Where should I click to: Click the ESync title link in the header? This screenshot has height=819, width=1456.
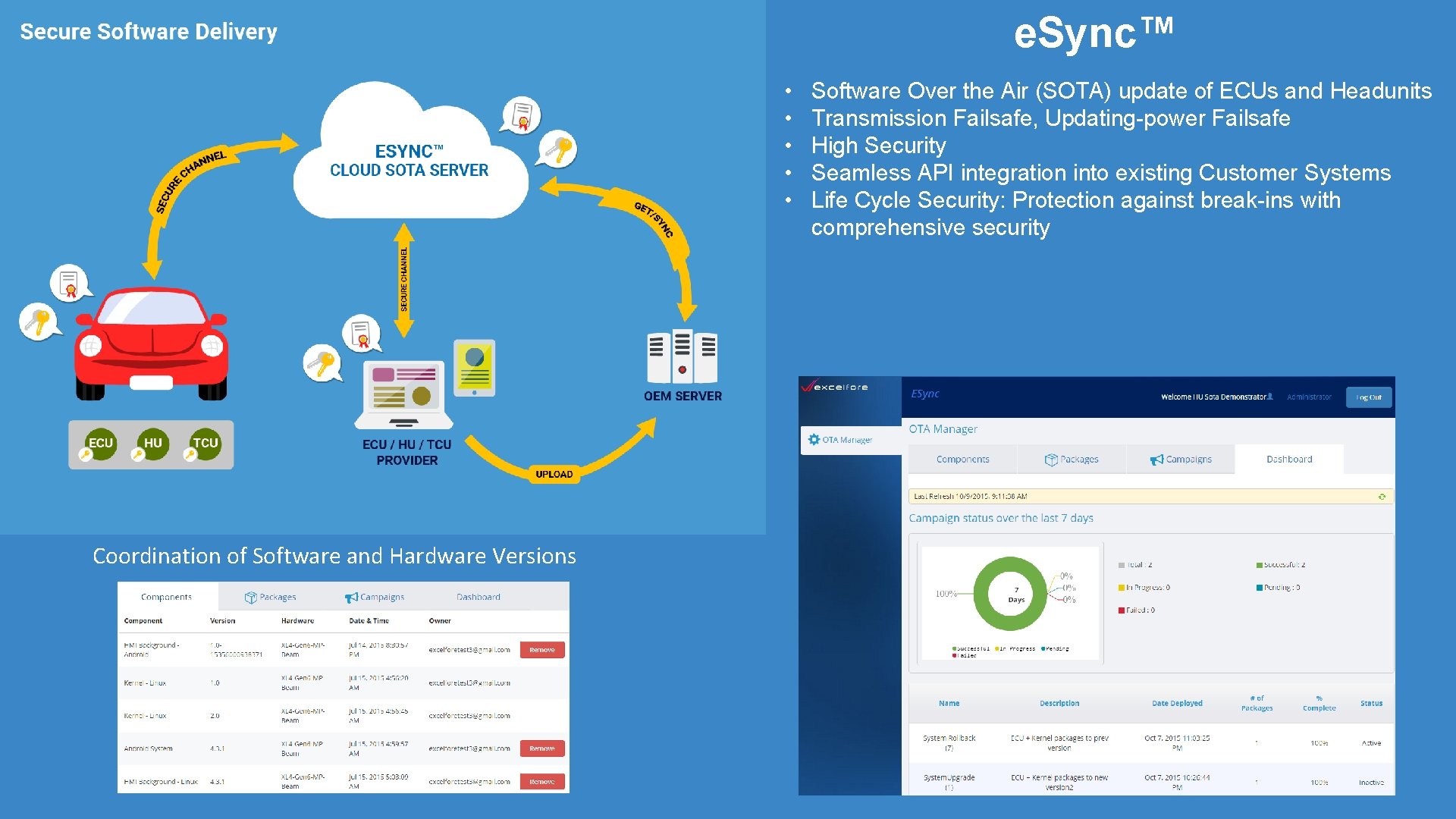[925, 394]
